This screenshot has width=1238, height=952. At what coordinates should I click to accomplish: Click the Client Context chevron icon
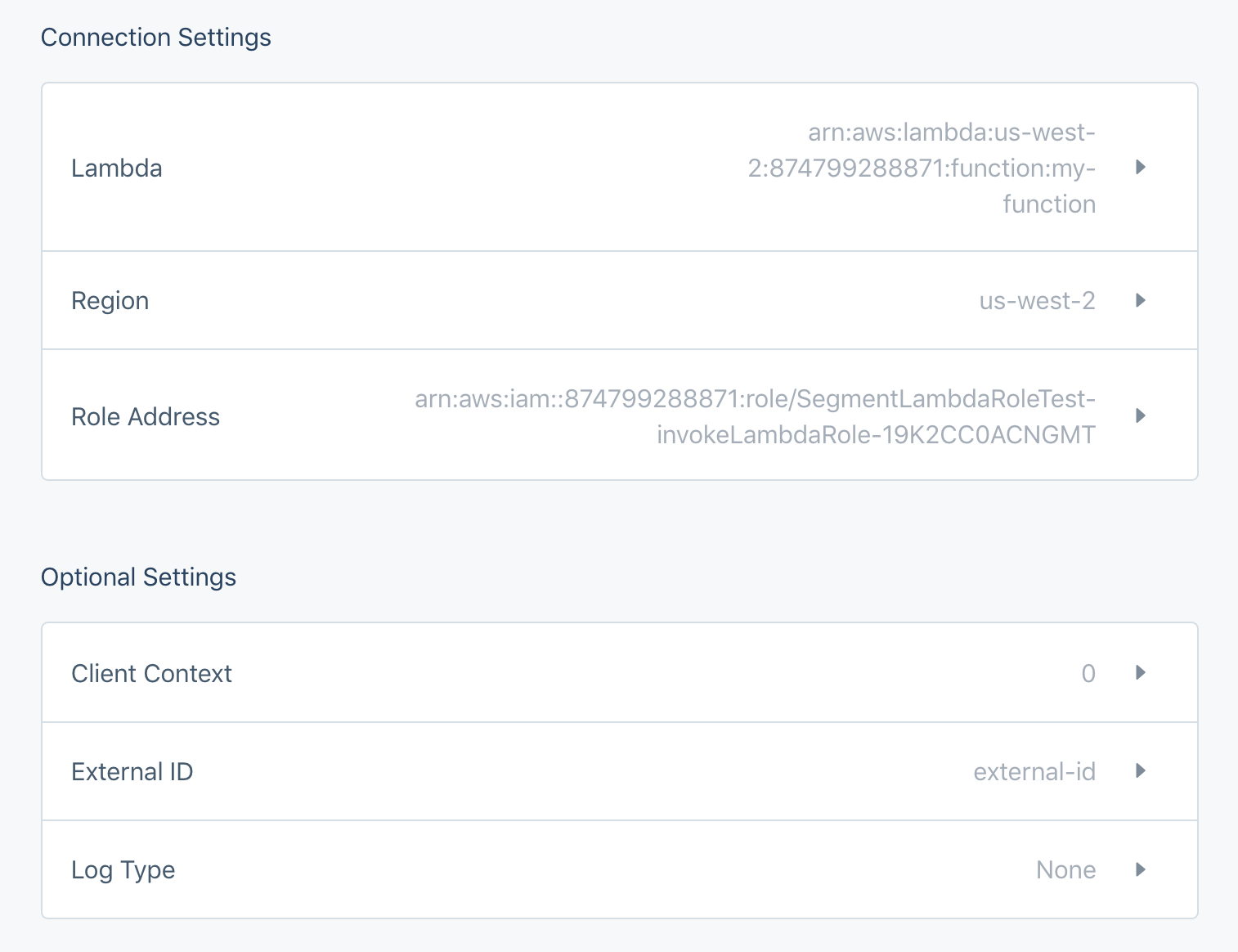tap(1139, 672)
